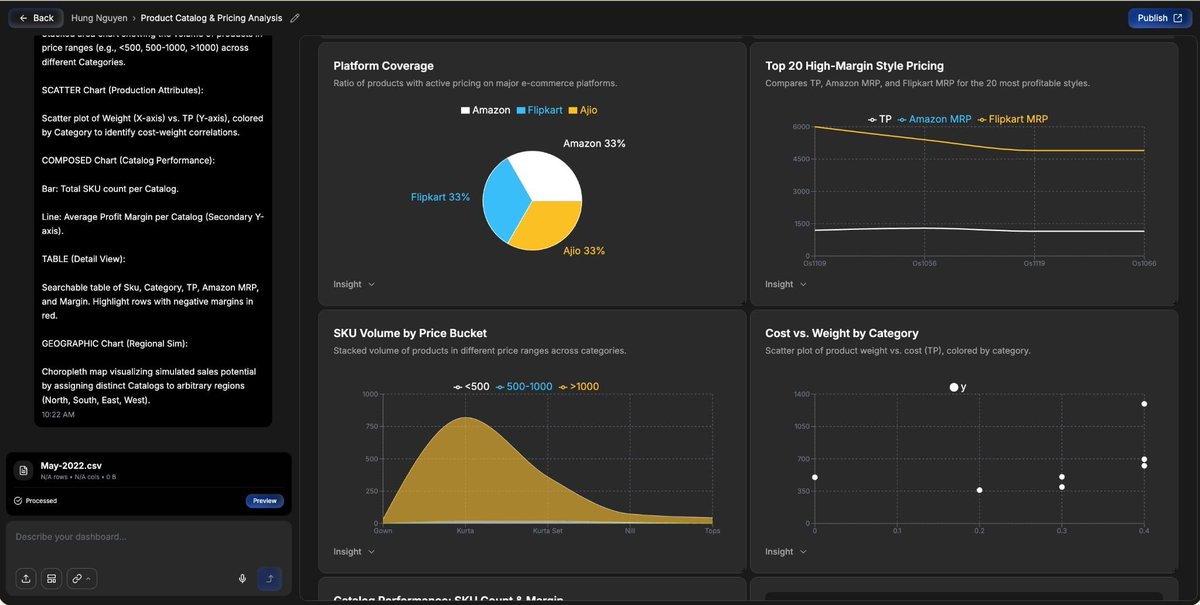Click the Flipkart 33% pie label
Image resolution: width=1200 pixels, height=605 pixels.
[440, 197]
